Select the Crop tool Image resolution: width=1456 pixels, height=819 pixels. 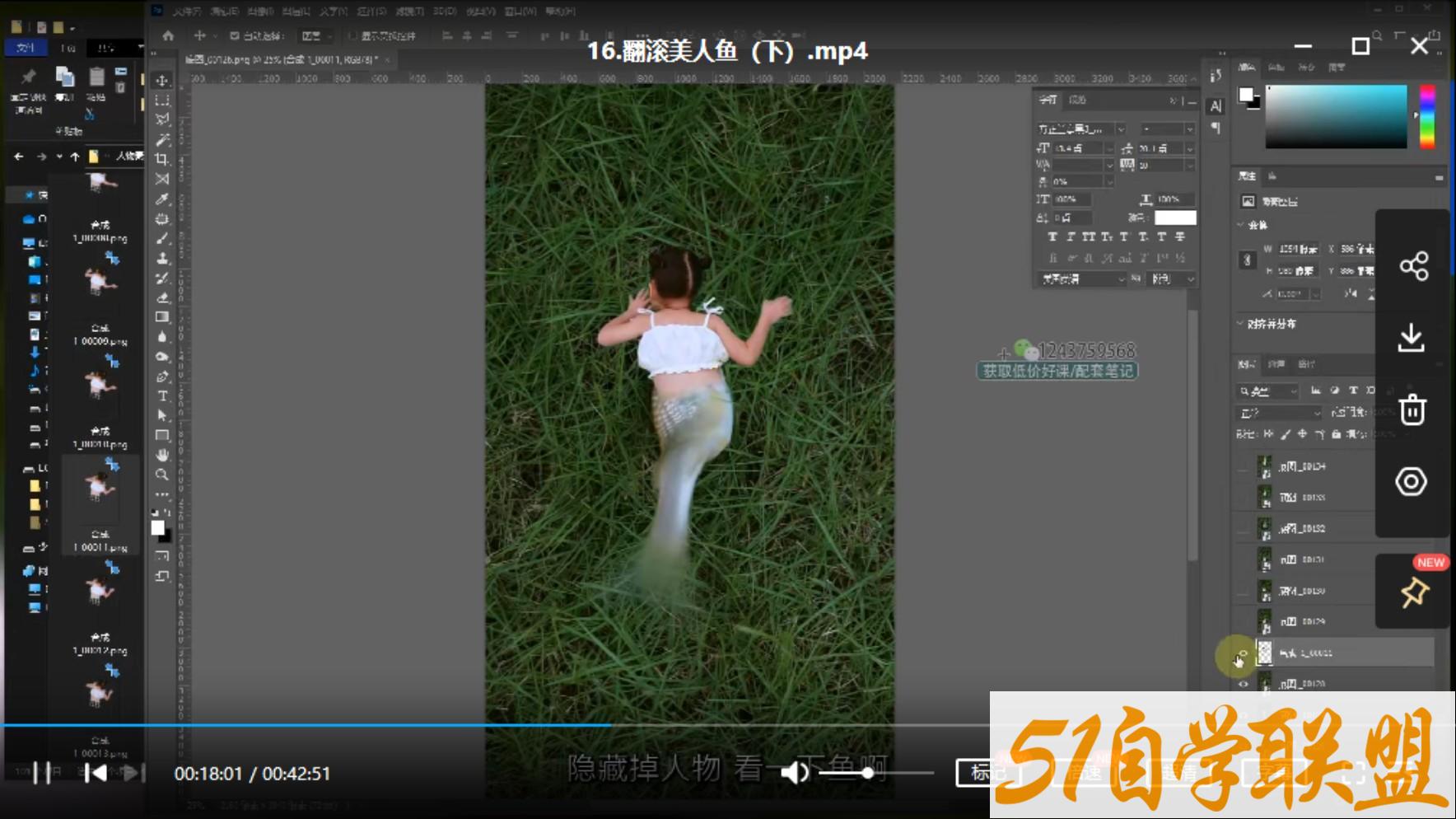click(x=162, y=160)
